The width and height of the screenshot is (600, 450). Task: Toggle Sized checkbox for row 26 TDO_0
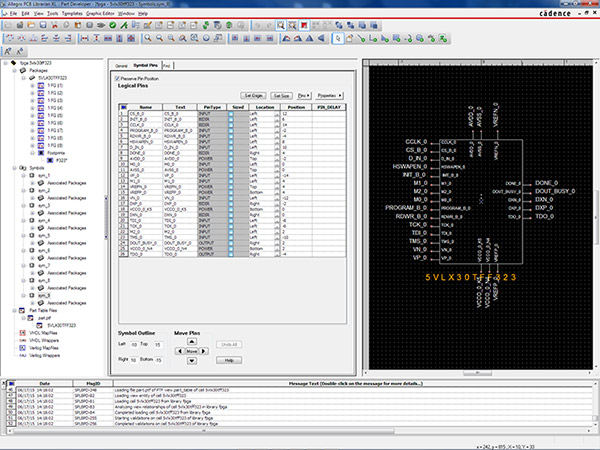point(231,254)
